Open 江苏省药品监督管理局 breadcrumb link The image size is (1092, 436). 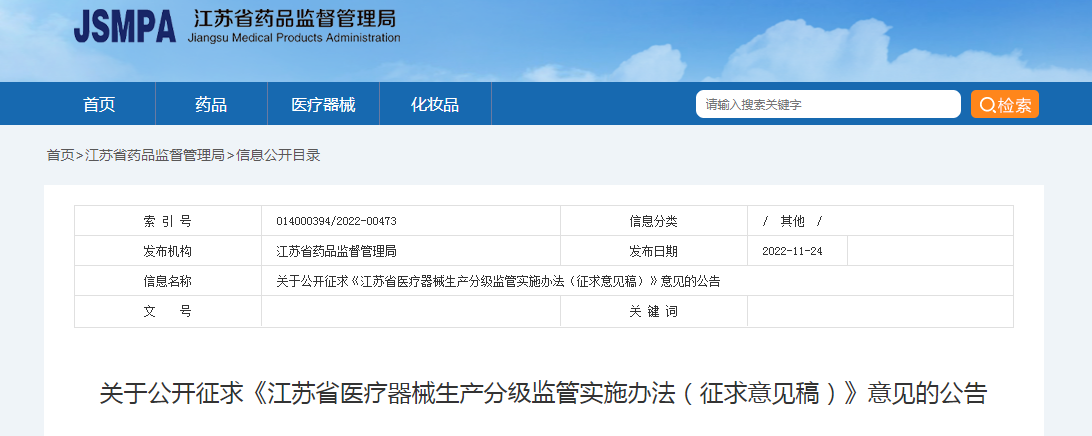coord(155,155)
